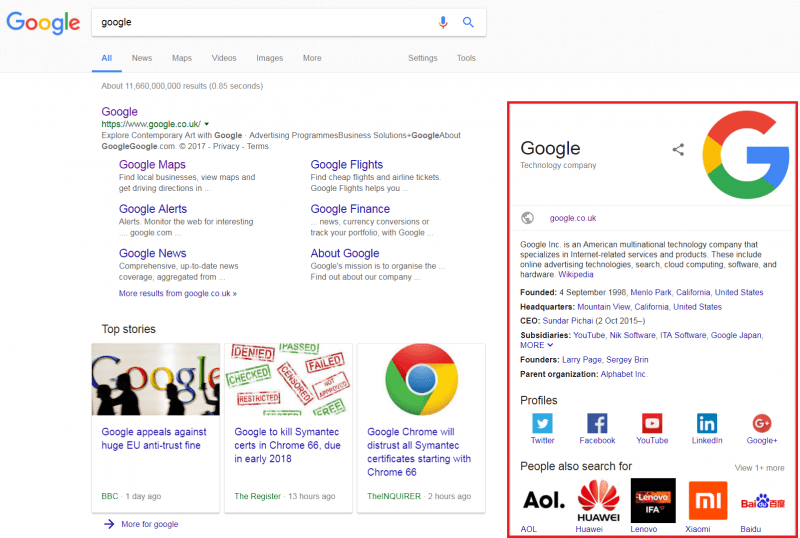Switch to the Images tab

pyautogui.click(x=269, y=58)
